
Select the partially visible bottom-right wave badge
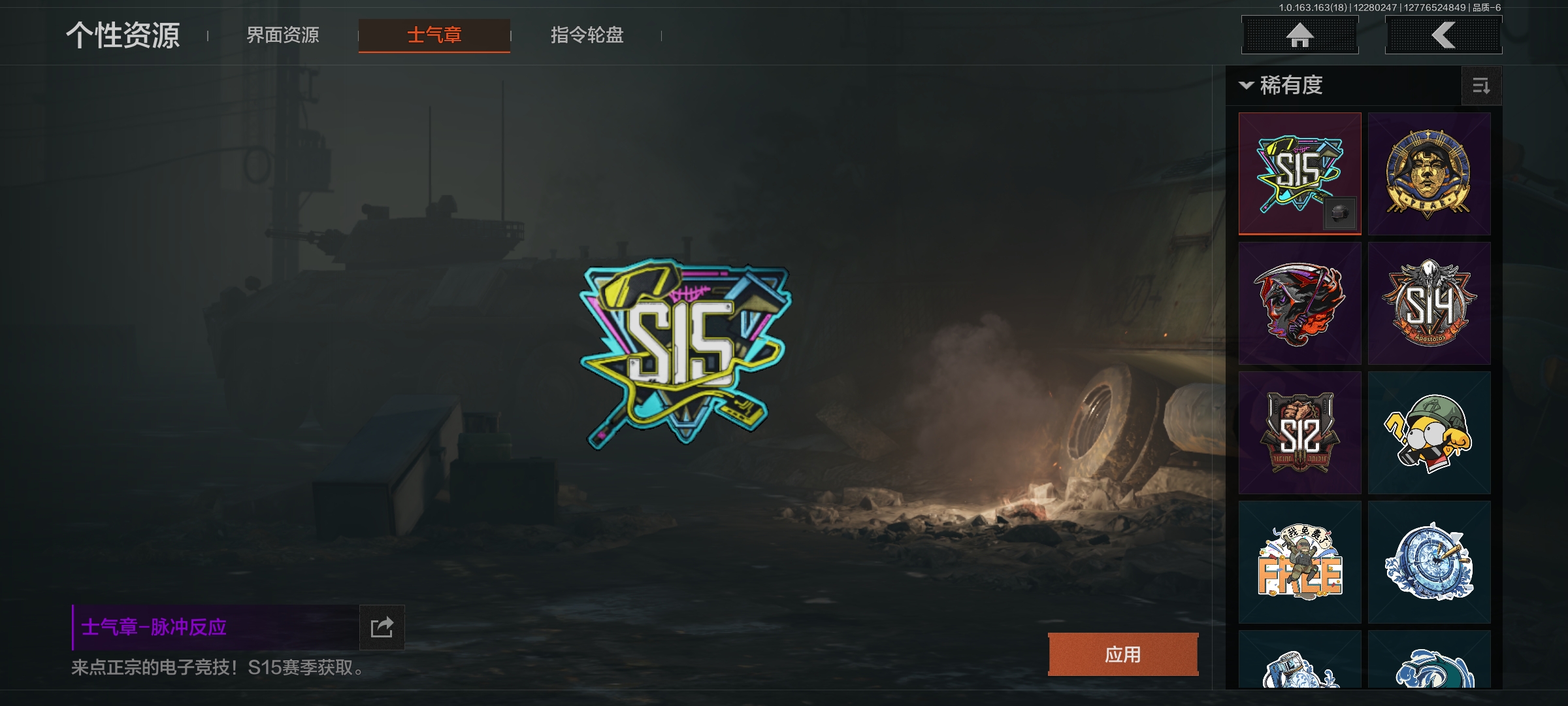[1429, 660]
